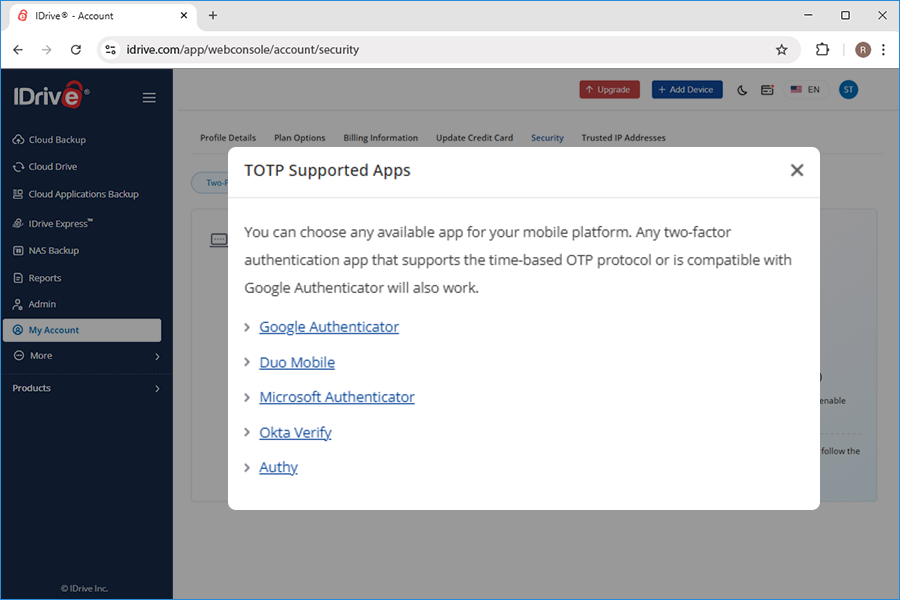
Task: Open the Duo Mobile link
Action: 297,362
